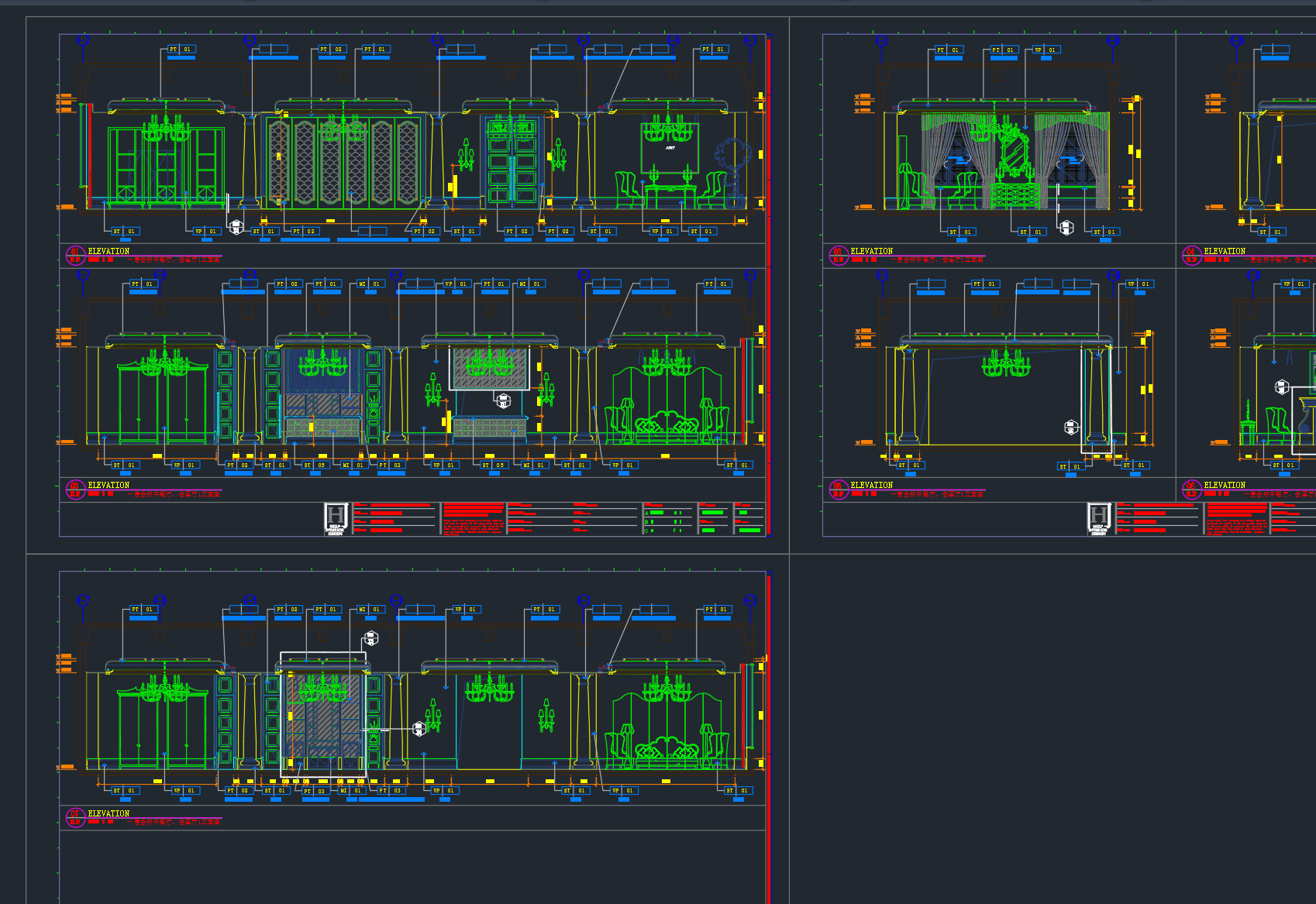
Task: Click the hexagon detail marker in elevation 01
Action: pos(236,227)
